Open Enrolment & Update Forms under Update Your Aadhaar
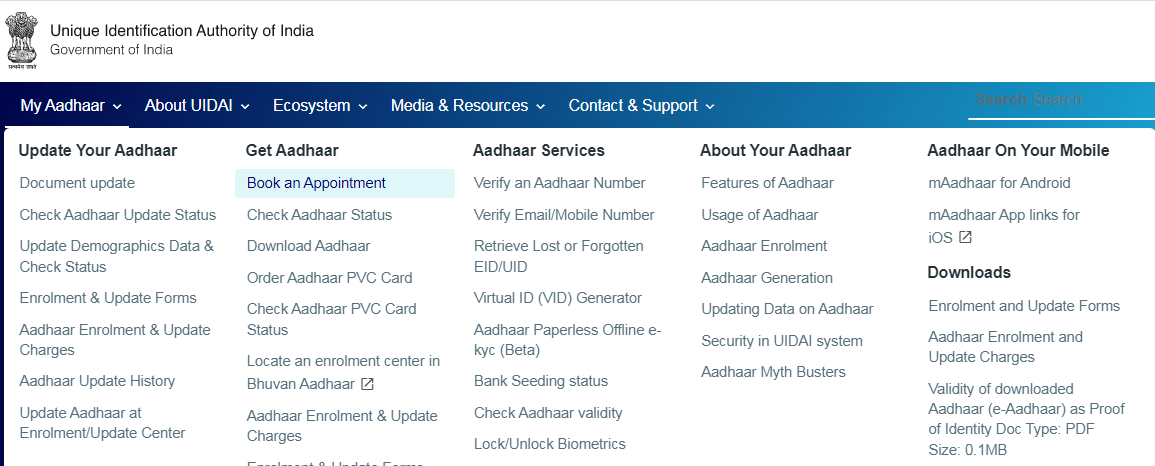The width and height of the screenshot is (1155, 466). tap(108, 297)
